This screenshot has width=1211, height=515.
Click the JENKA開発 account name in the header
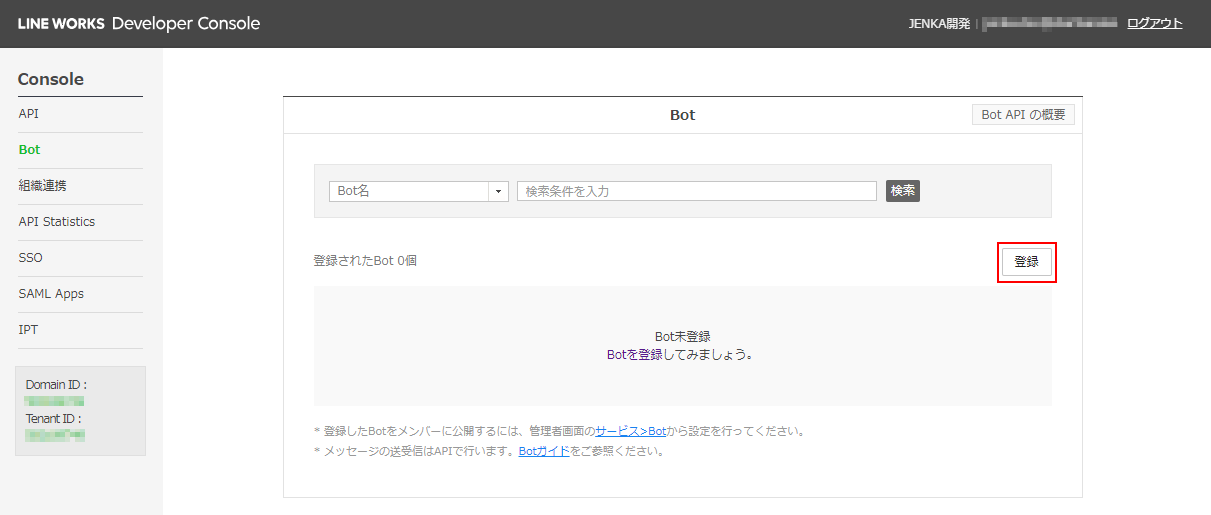click(x=939, y=23)
